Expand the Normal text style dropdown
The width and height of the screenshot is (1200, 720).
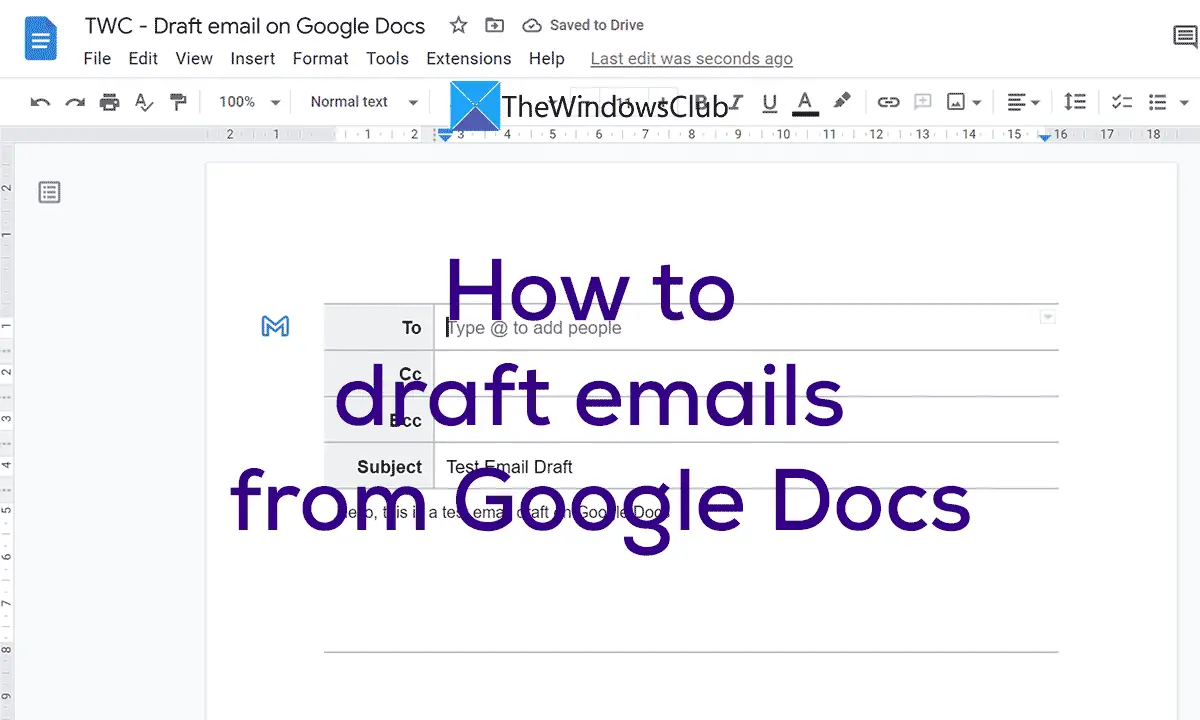[364, 102]
